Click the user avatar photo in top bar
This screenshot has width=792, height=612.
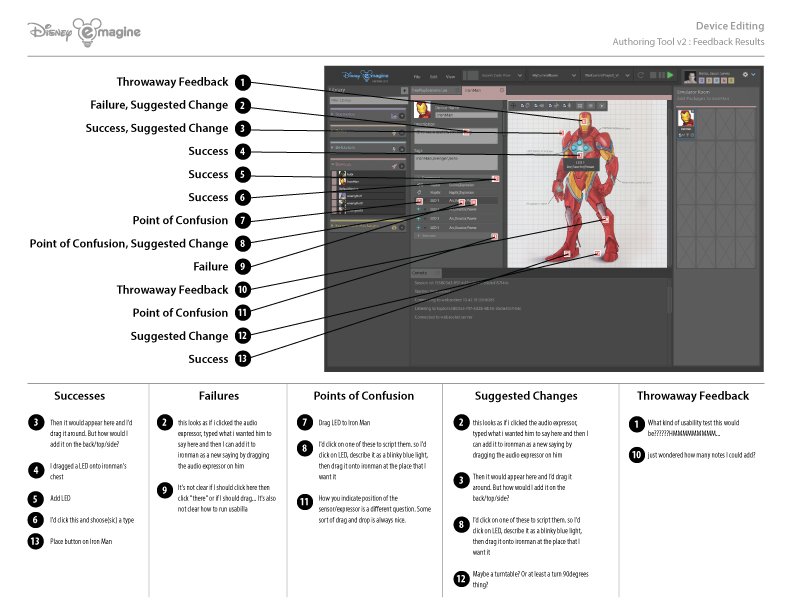(x=690, y=77)
